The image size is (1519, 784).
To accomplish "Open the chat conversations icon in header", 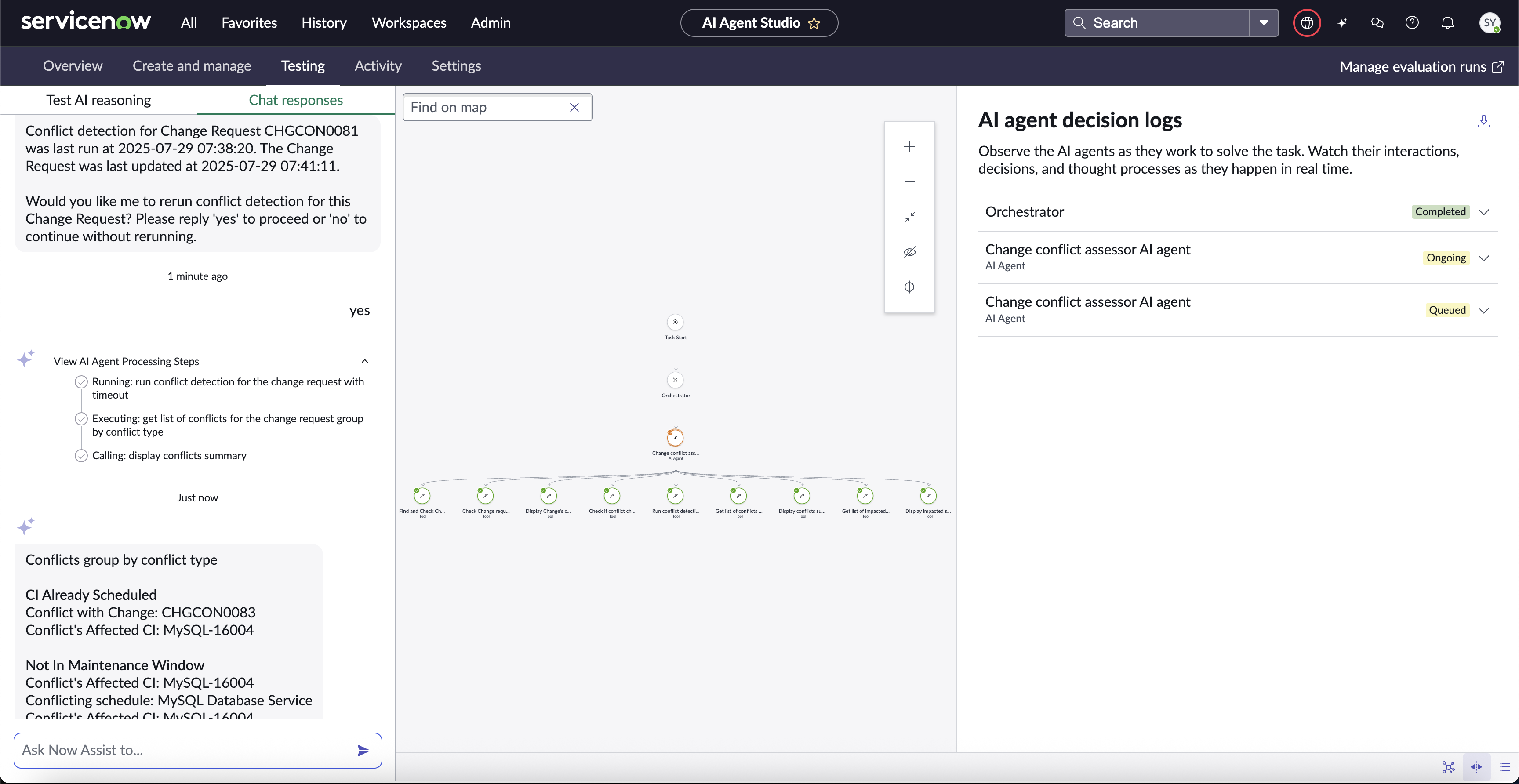I will (1377, 22).
